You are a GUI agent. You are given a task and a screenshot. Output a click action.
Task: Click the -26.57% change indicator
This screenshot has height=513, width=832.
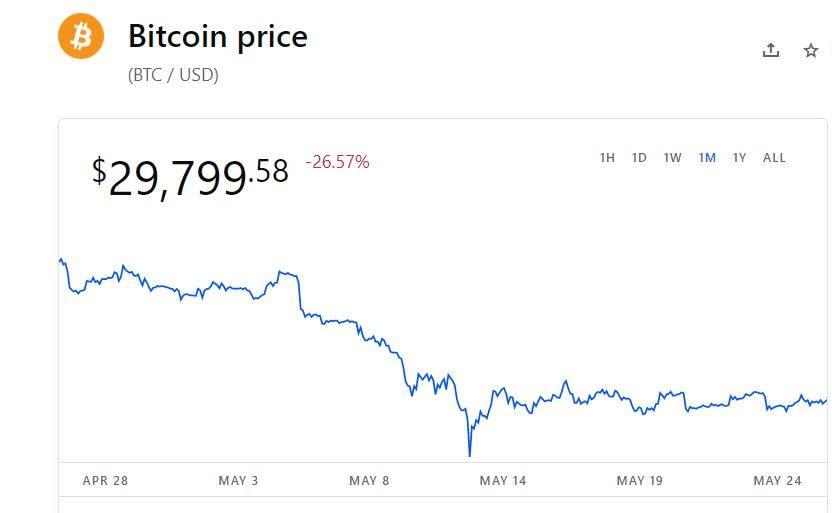click(x=337, y=162)
